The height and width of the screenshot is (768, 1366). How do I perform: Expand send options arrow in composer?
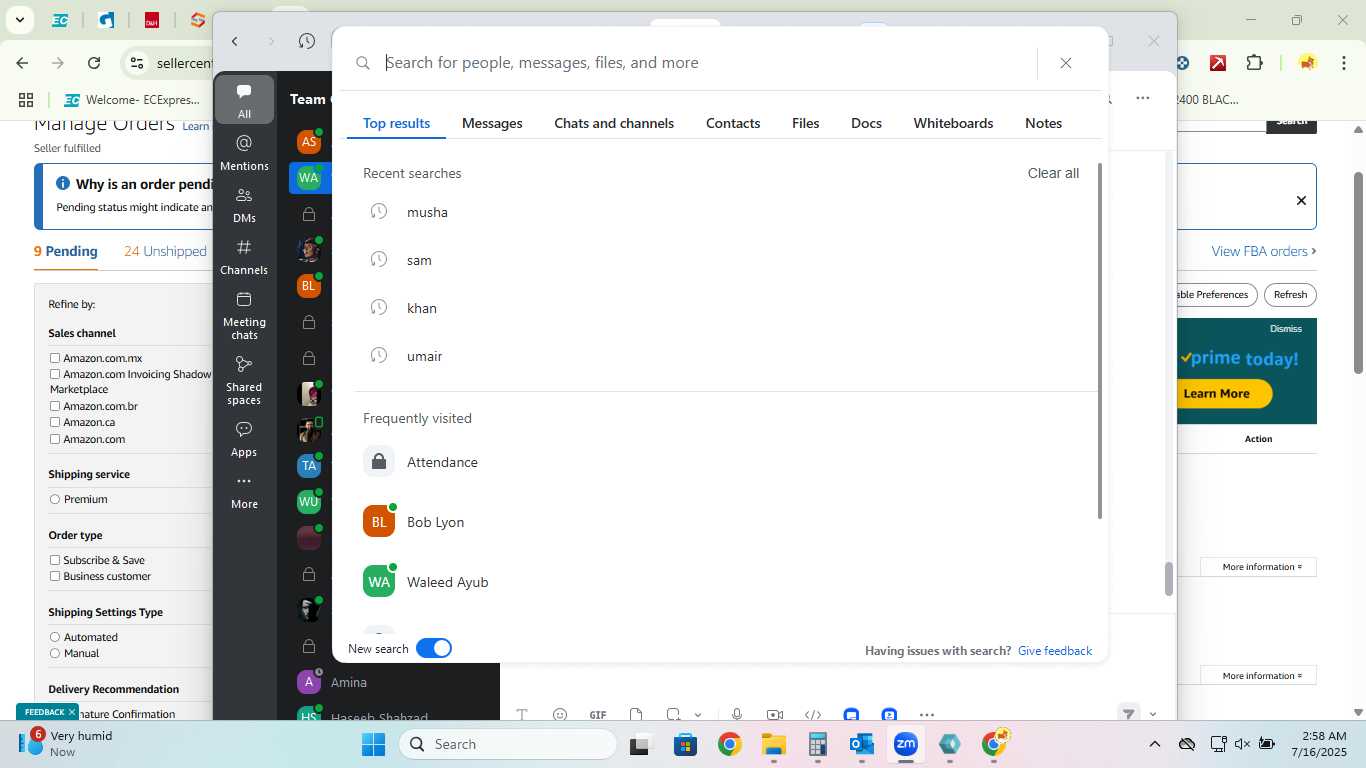1153,714
